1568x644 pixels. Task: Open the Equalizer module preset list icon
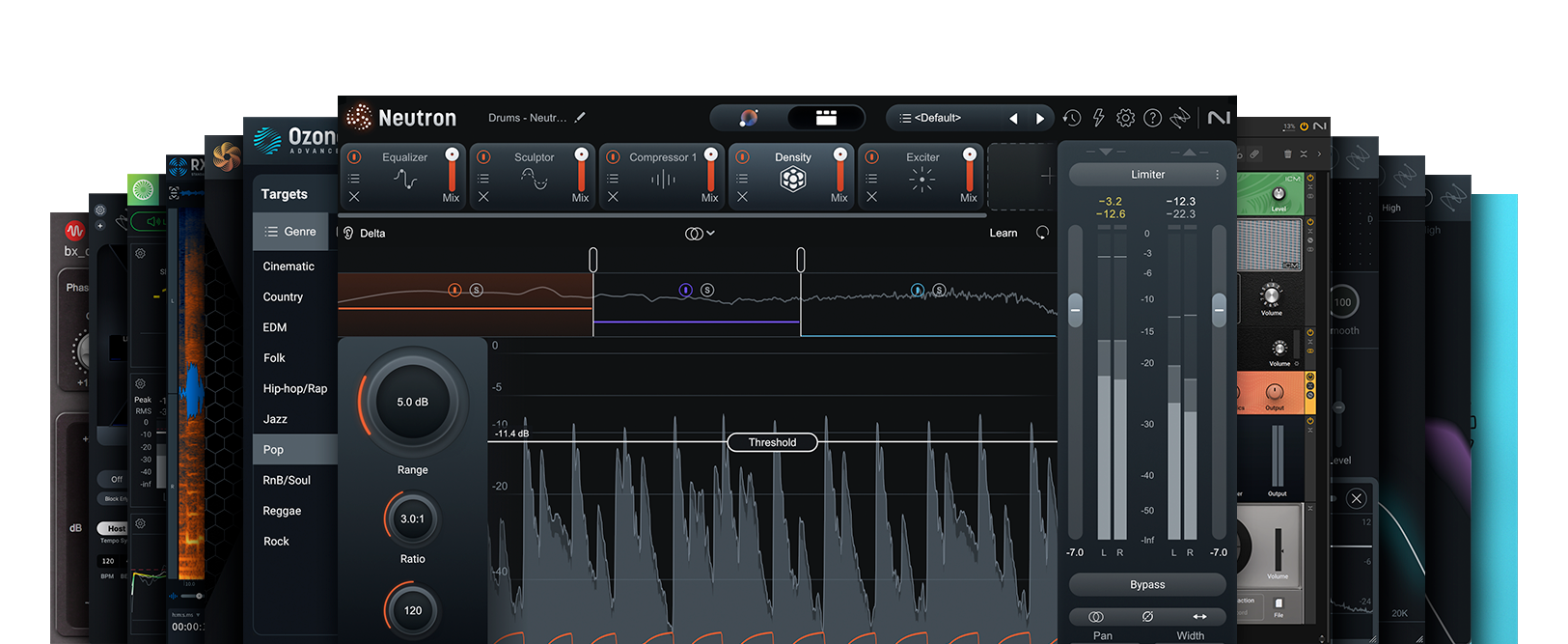click(x=354, y=179)
